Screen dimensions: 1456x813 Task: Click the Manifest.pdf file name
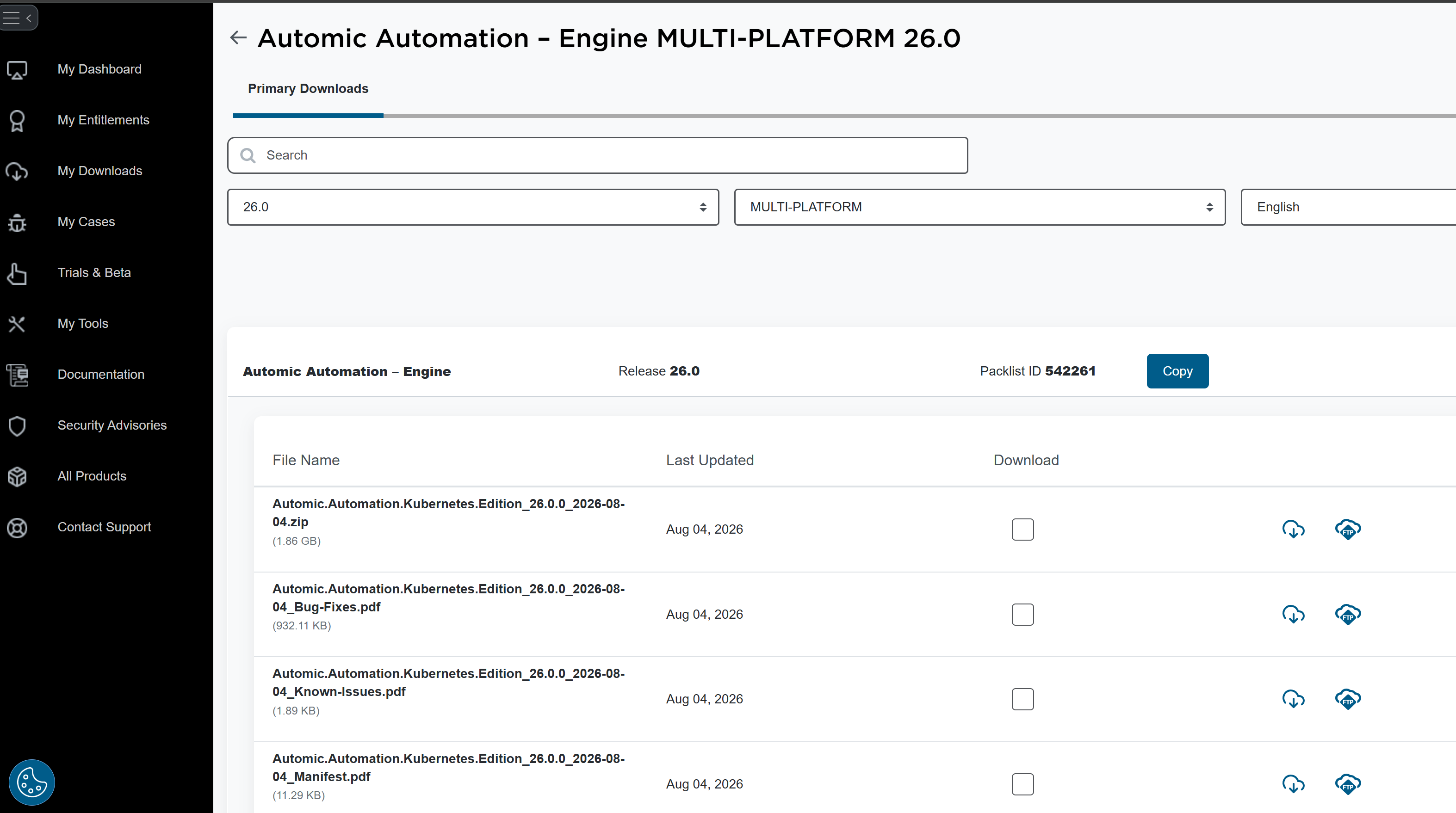[x=449, y=767]
